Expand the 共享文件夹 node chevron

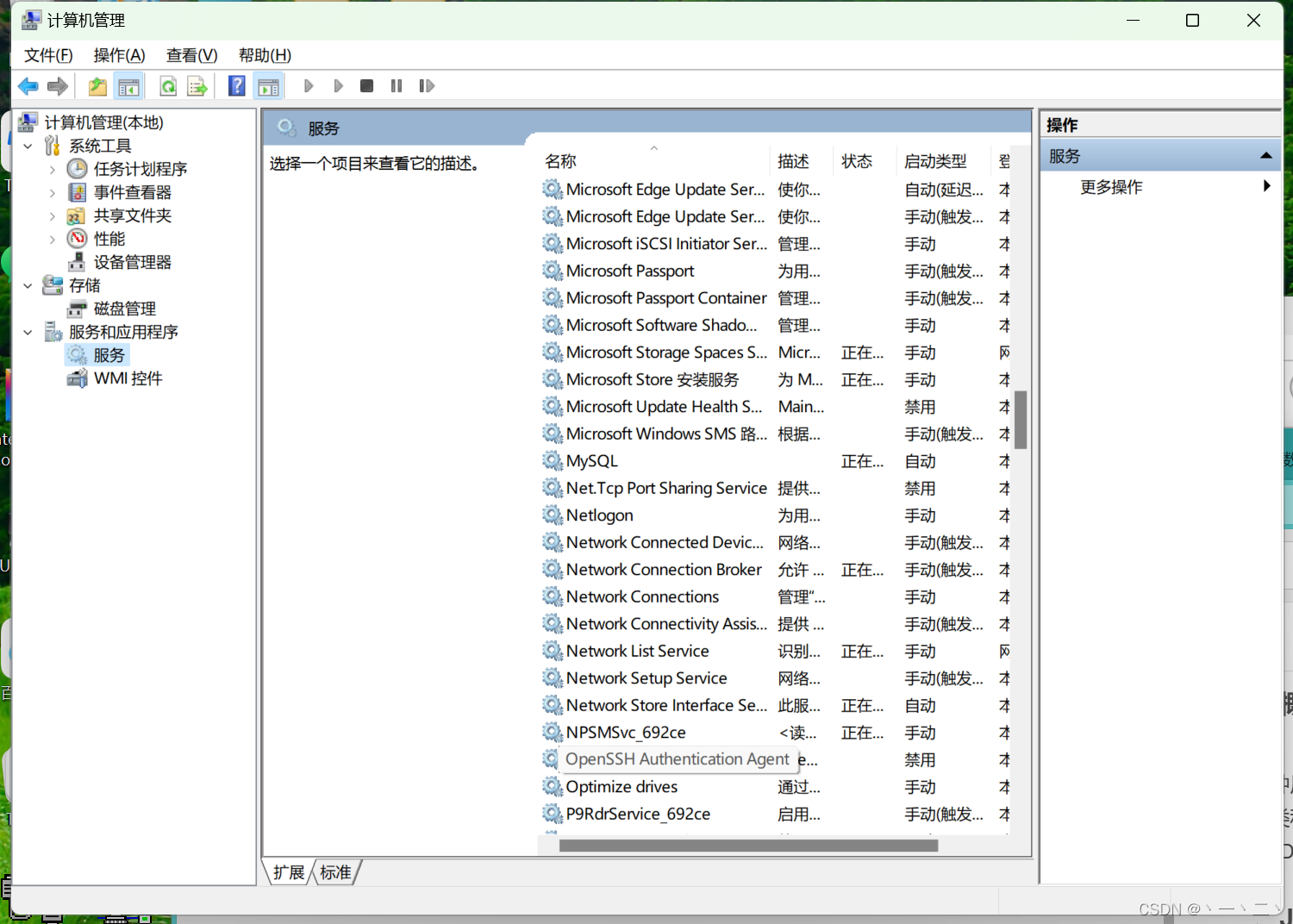click(x=53, y=215)
